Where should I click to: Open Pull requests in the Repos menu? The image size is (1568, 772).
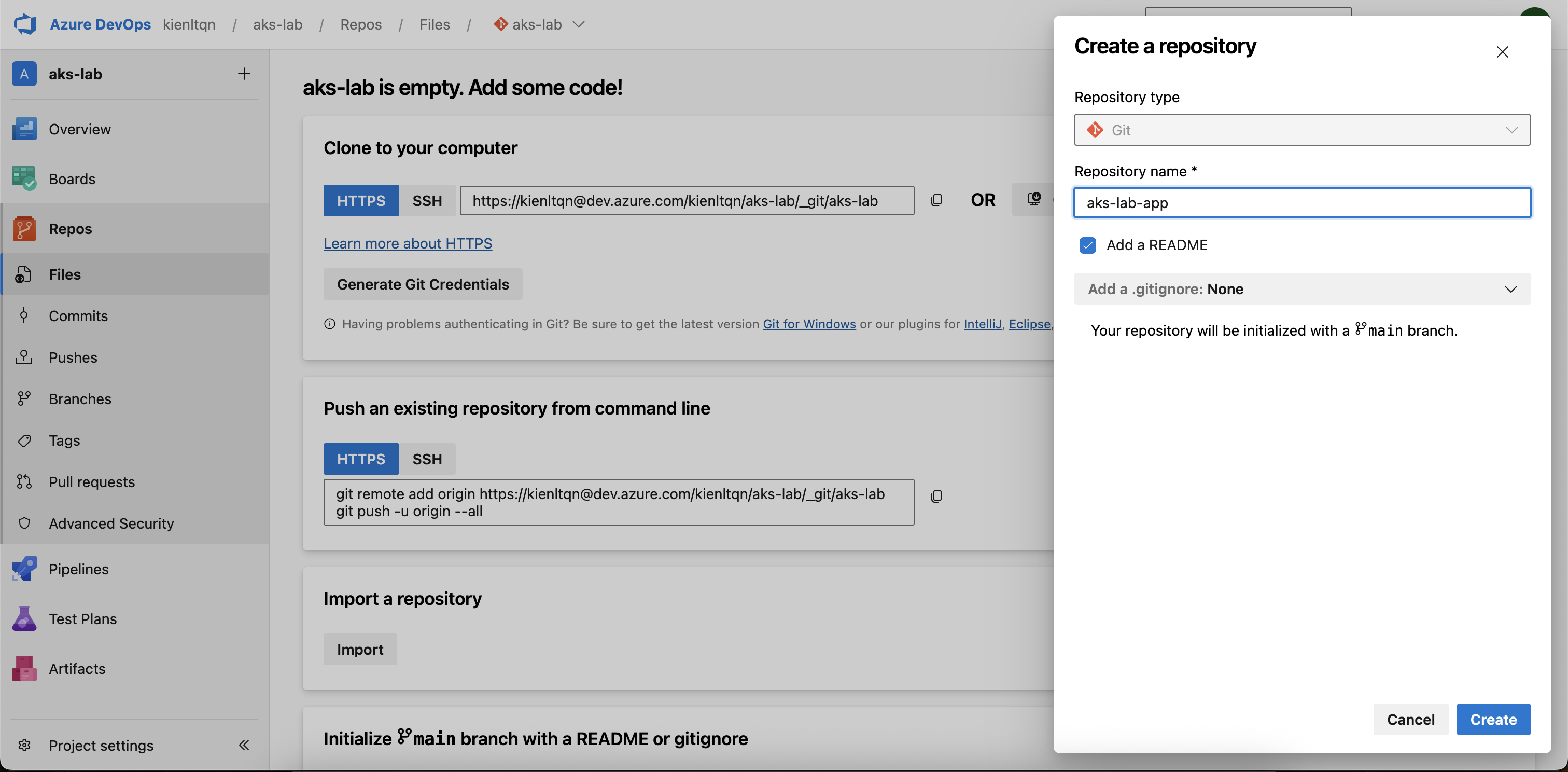[92, 481]
